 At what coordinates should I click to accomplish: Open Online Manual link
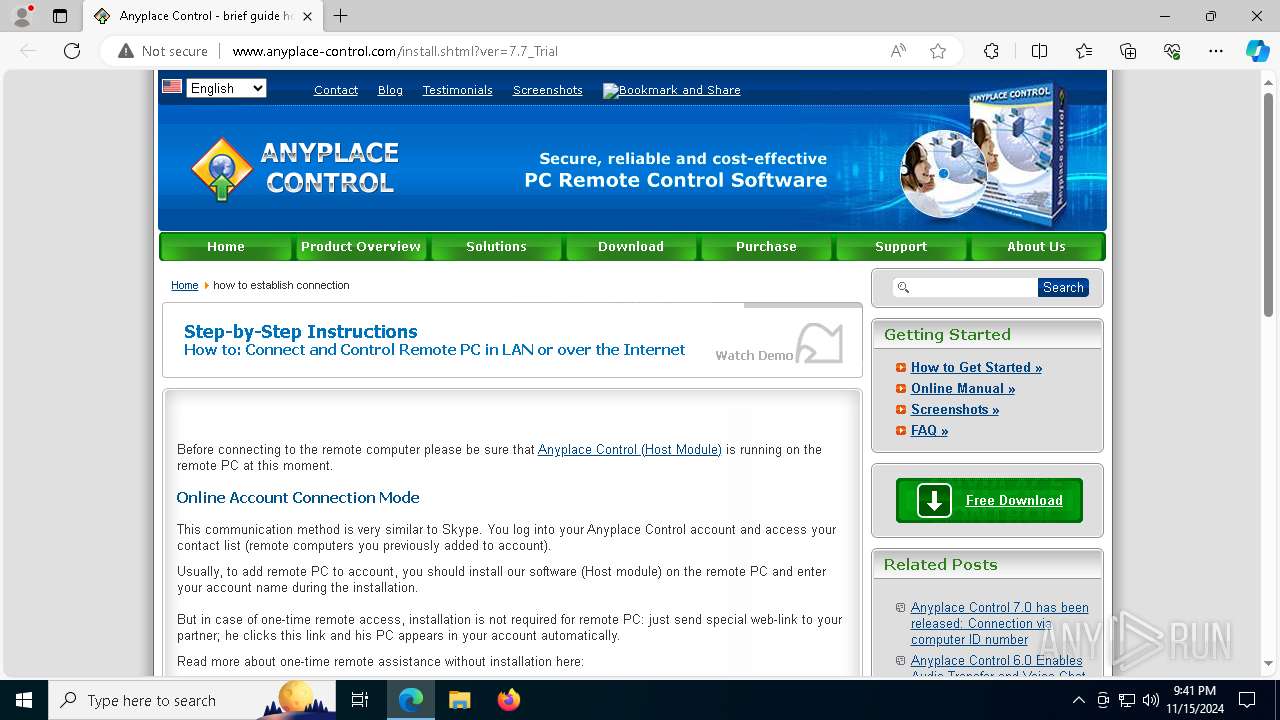coord(963,388)
